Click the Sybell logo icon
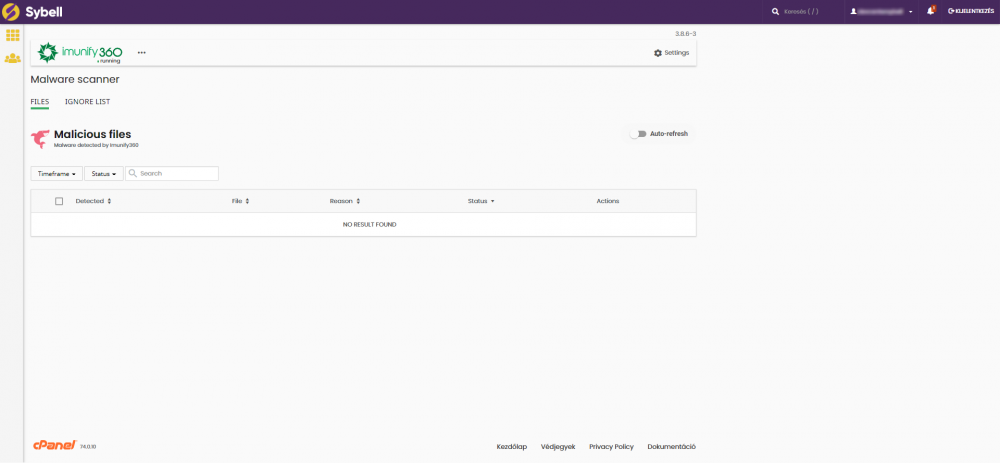Screen dimensions: 1000x463 11,11
